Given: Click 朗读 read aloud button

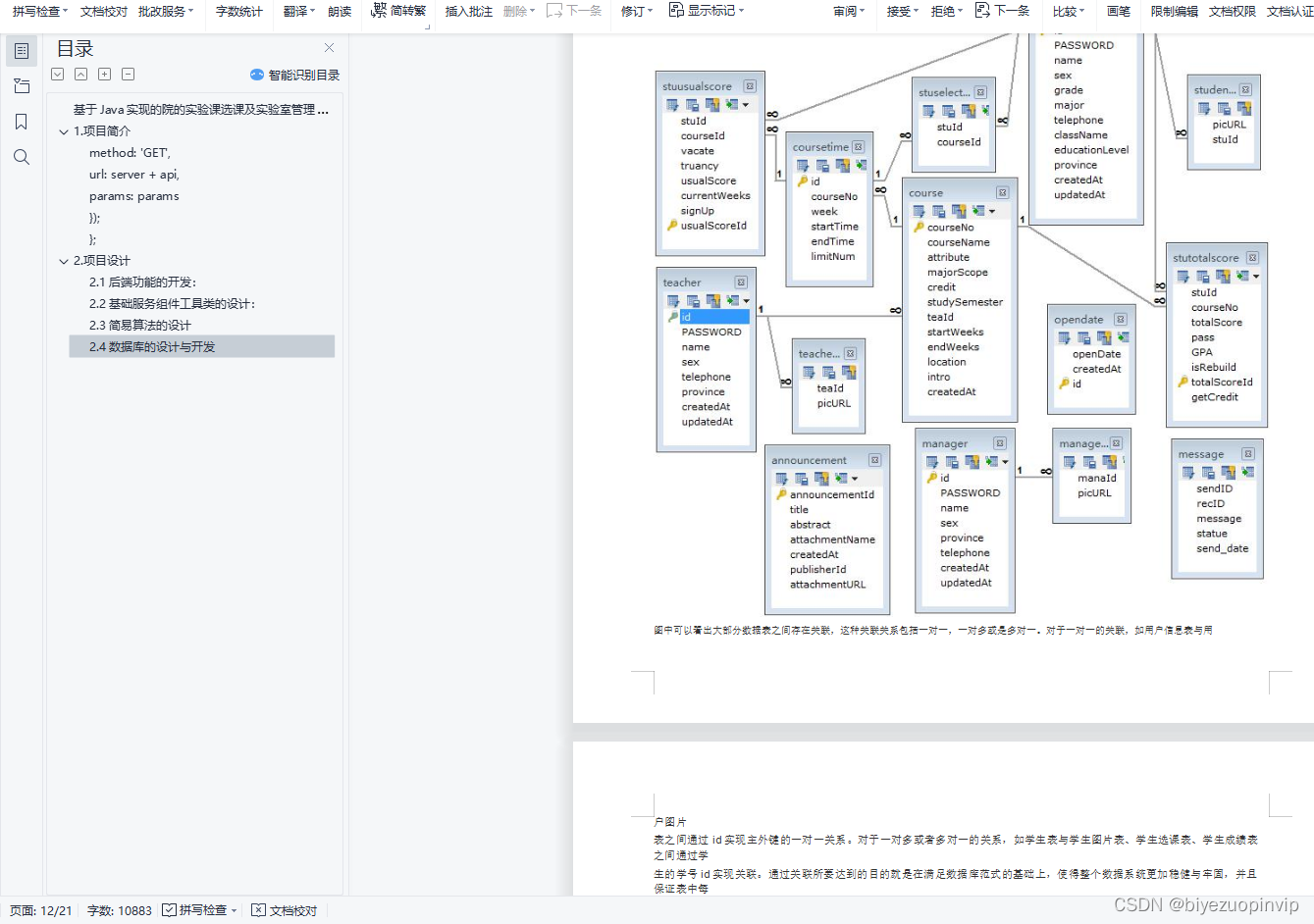Looking at the screenshot, I should click(340, 11).
